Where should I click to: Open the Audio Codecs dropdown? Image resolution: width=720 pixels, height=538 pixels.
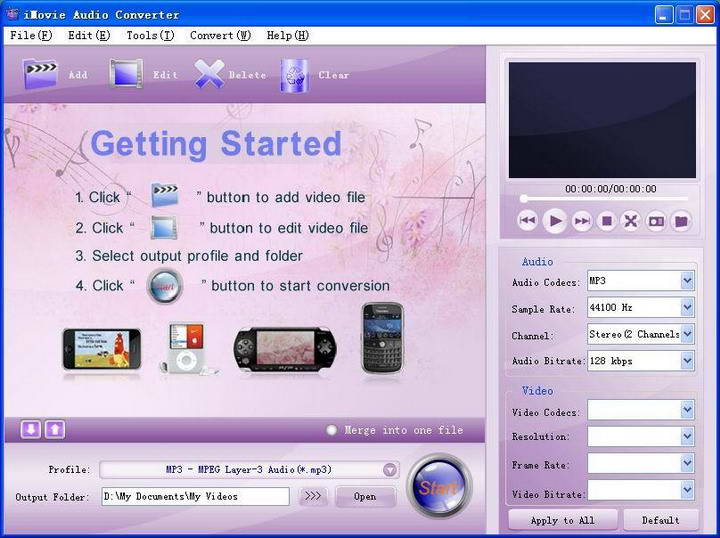click(x=687, y=280)
